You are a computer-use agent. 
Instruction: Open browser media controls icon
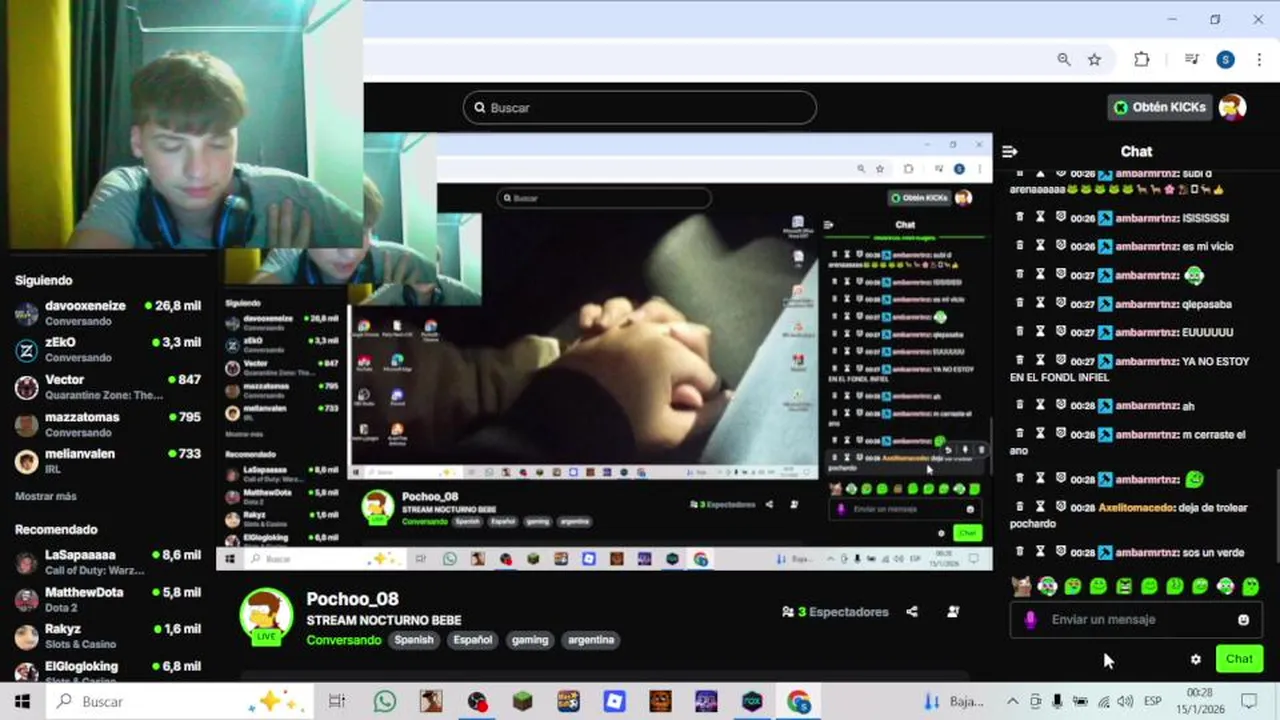coord(1191,59)
